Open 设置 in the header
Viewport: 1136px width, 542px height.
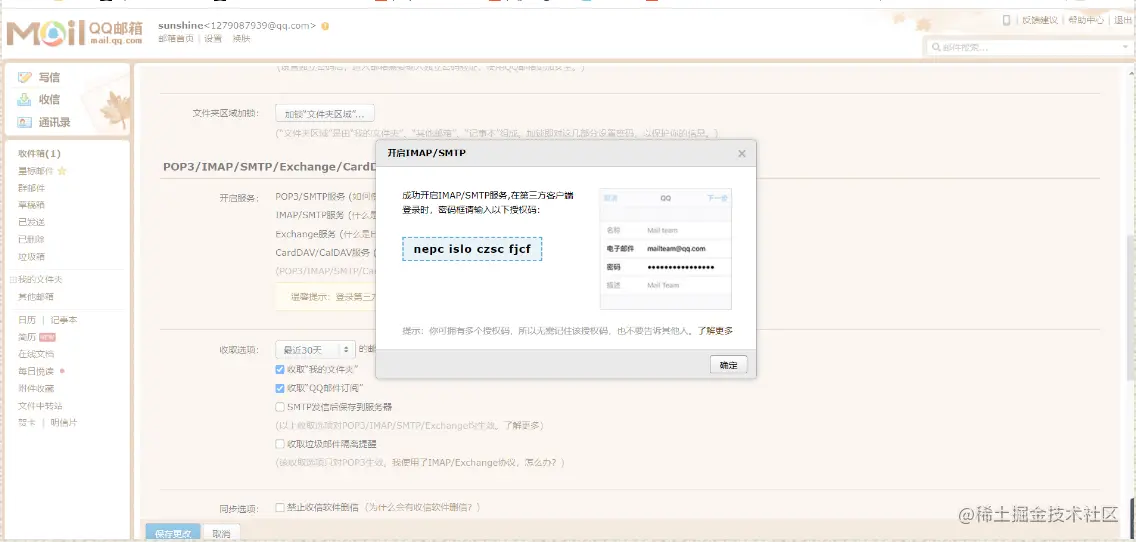[213, 39]
